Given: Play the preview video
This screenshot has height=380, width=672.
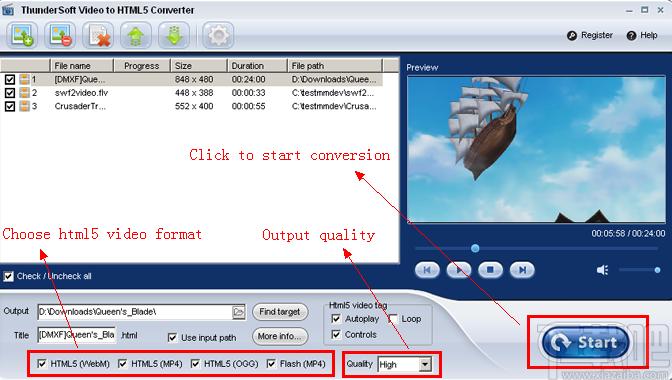Looking at the screenshot, I should [x=459, y=270].
